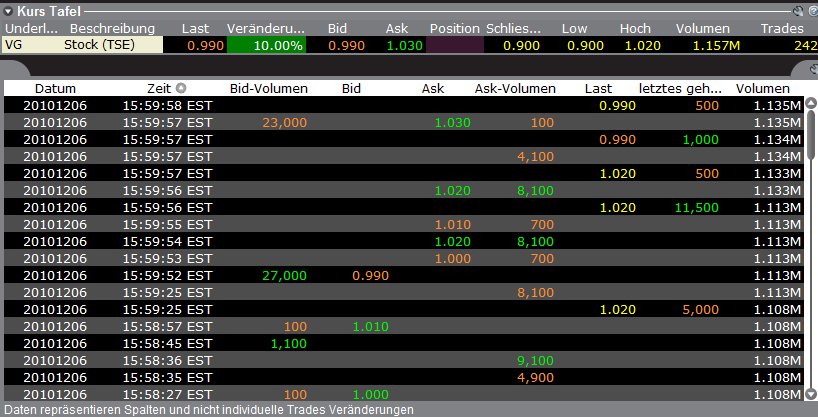The image size is (818, 417).
Task: Click the 9,100 ask volume cell
Action: coord(535,361)
